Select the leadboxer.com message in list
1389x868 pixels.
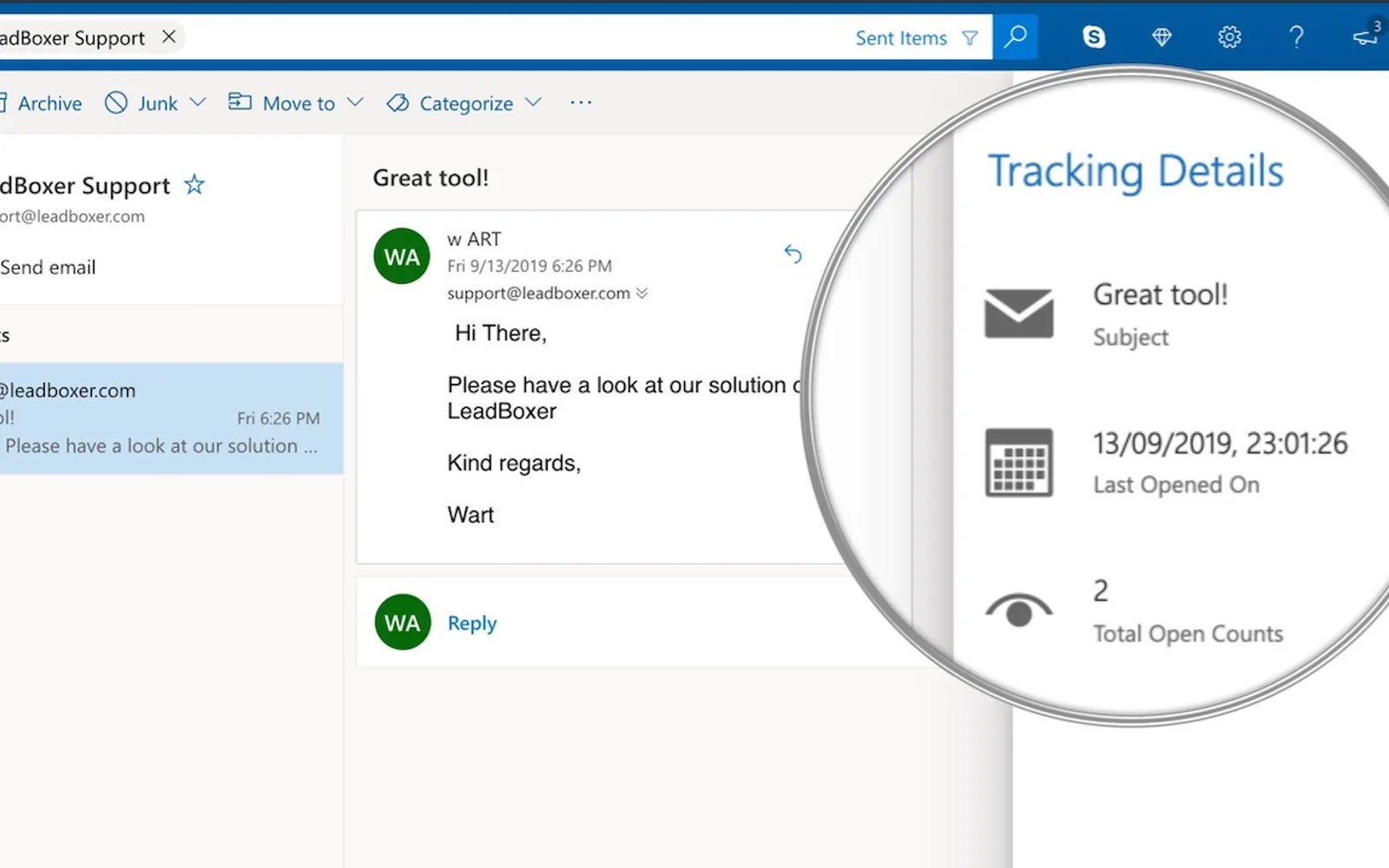coord(171,418)
